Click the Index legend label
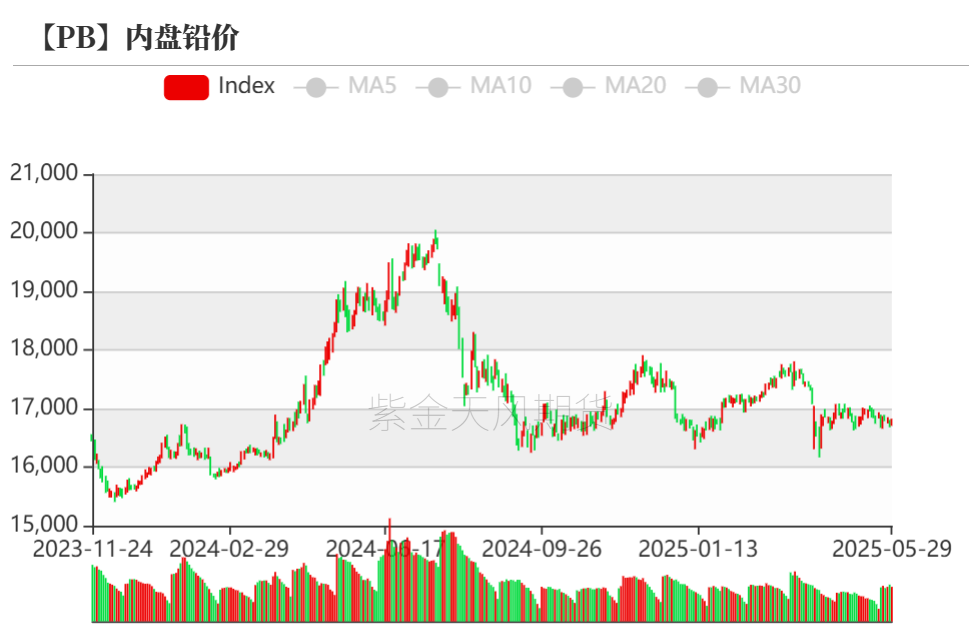 [x=246, y=86]
